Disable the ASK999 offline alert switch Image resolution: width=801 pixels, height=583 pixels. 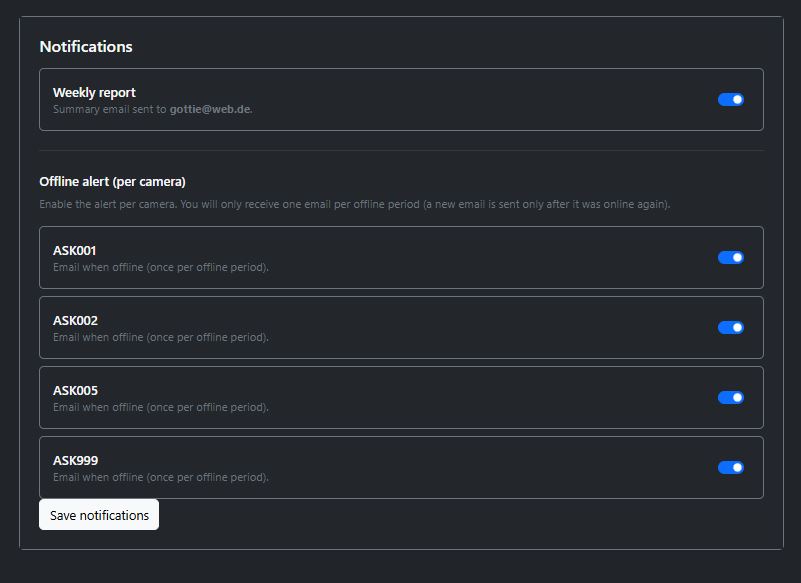tap(730, 467)
